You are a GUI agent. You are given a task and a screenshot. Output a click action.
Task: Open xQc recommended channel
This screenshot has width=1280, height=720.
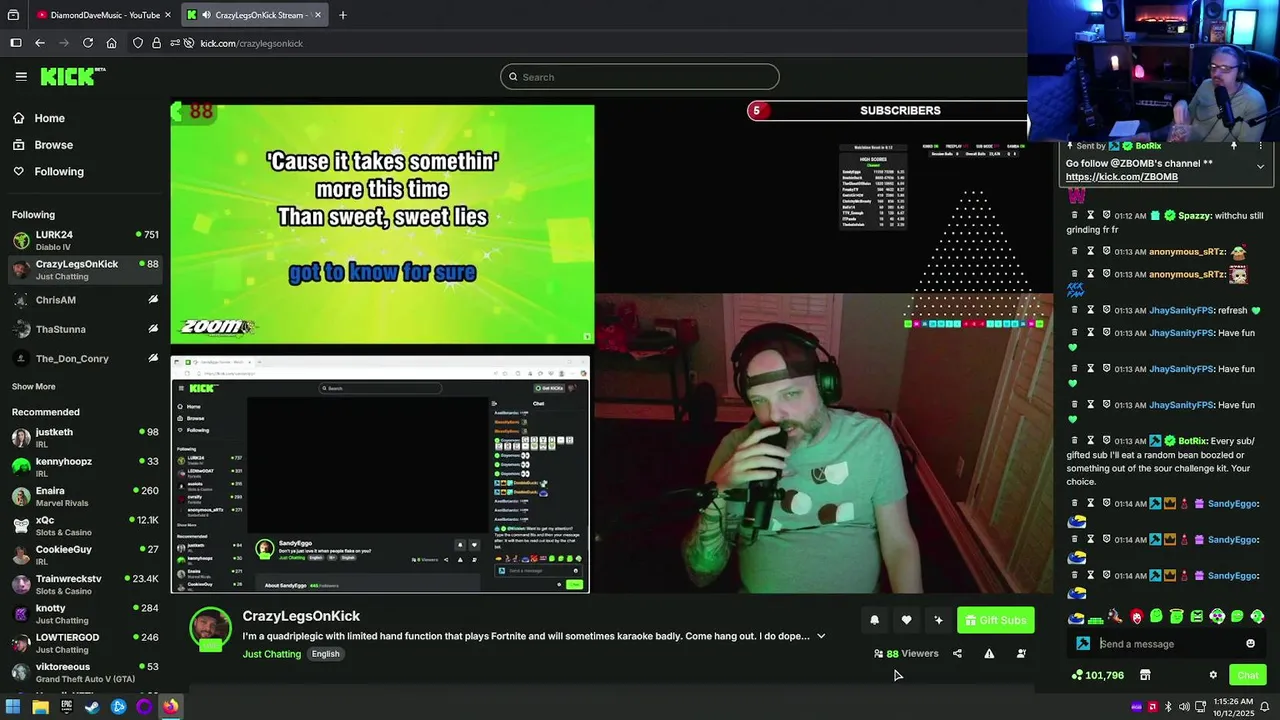tap(85, 526)
